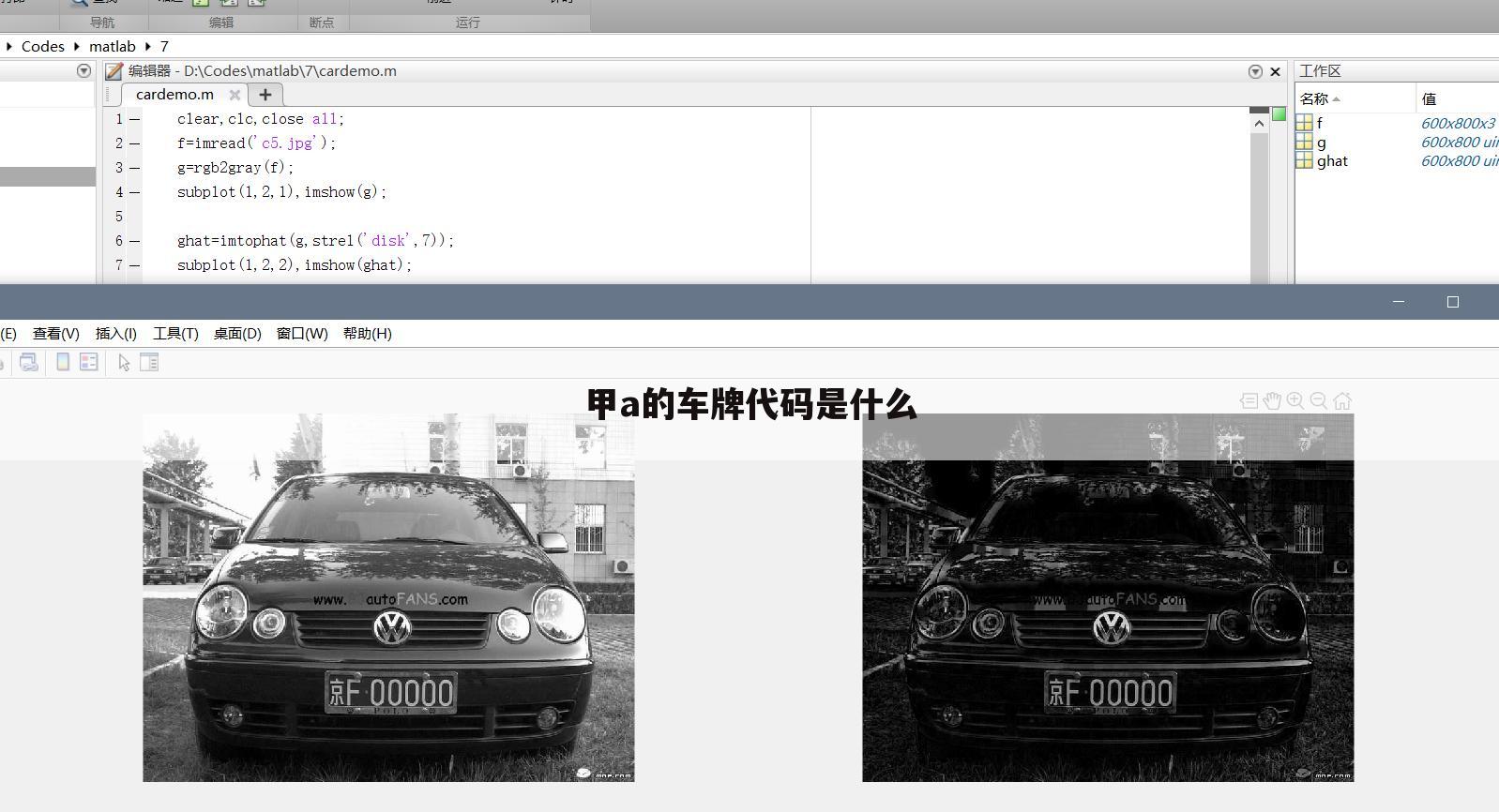Restore view with the home icon above axes
The width and height of the screenshot is (1499, 812).
1342,400
